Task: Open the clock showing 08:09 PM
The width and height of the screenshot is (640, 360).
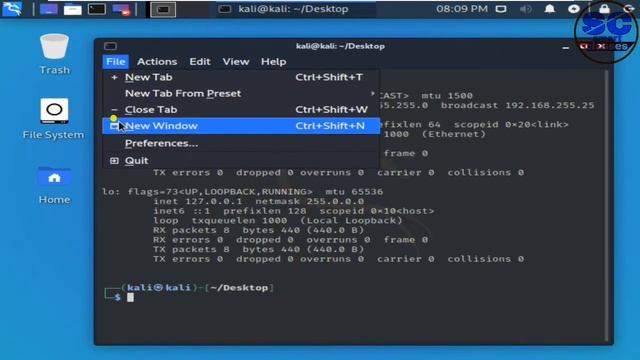Action: 462,9
